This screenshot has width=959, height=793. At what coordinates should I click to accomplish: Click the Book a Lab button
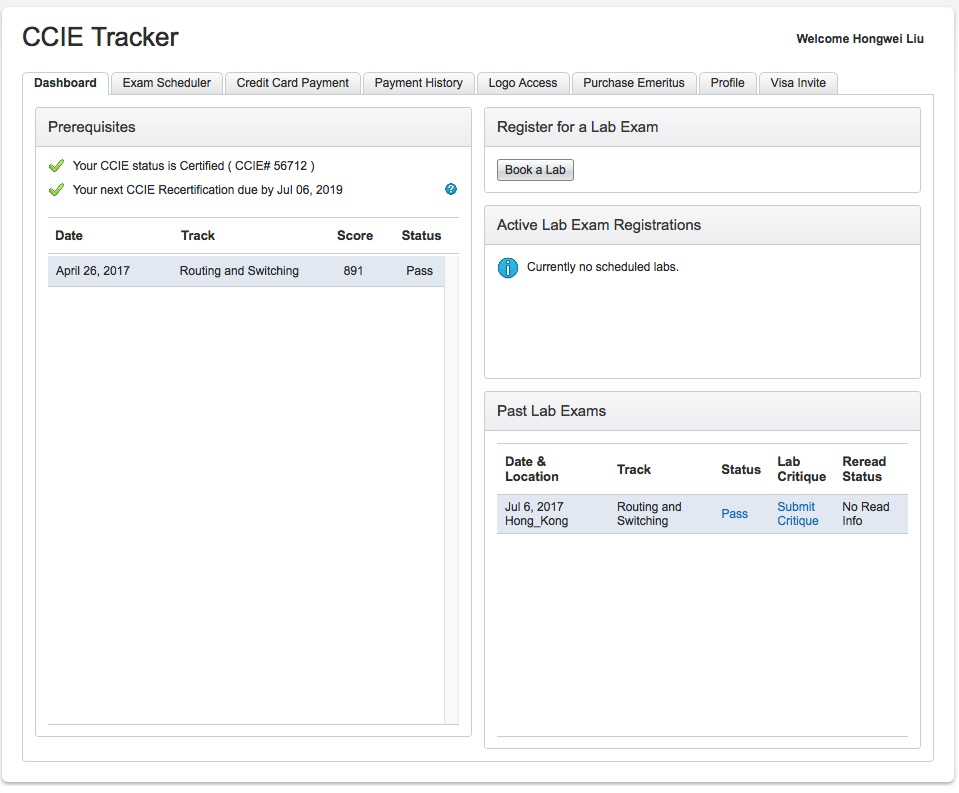[535, 170]
